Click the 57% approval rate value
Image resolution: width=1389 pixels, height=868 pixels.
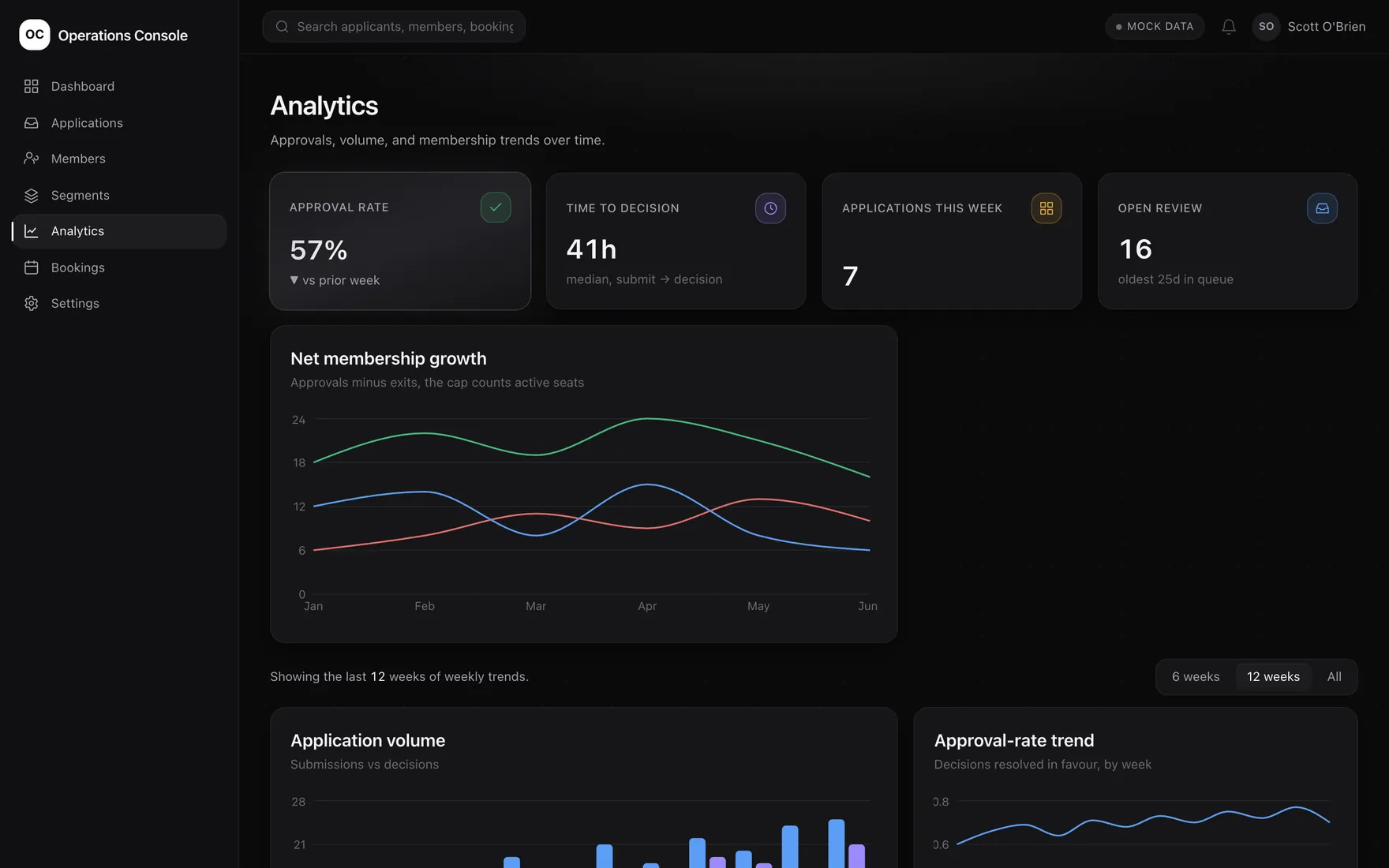tap(319, 250)
